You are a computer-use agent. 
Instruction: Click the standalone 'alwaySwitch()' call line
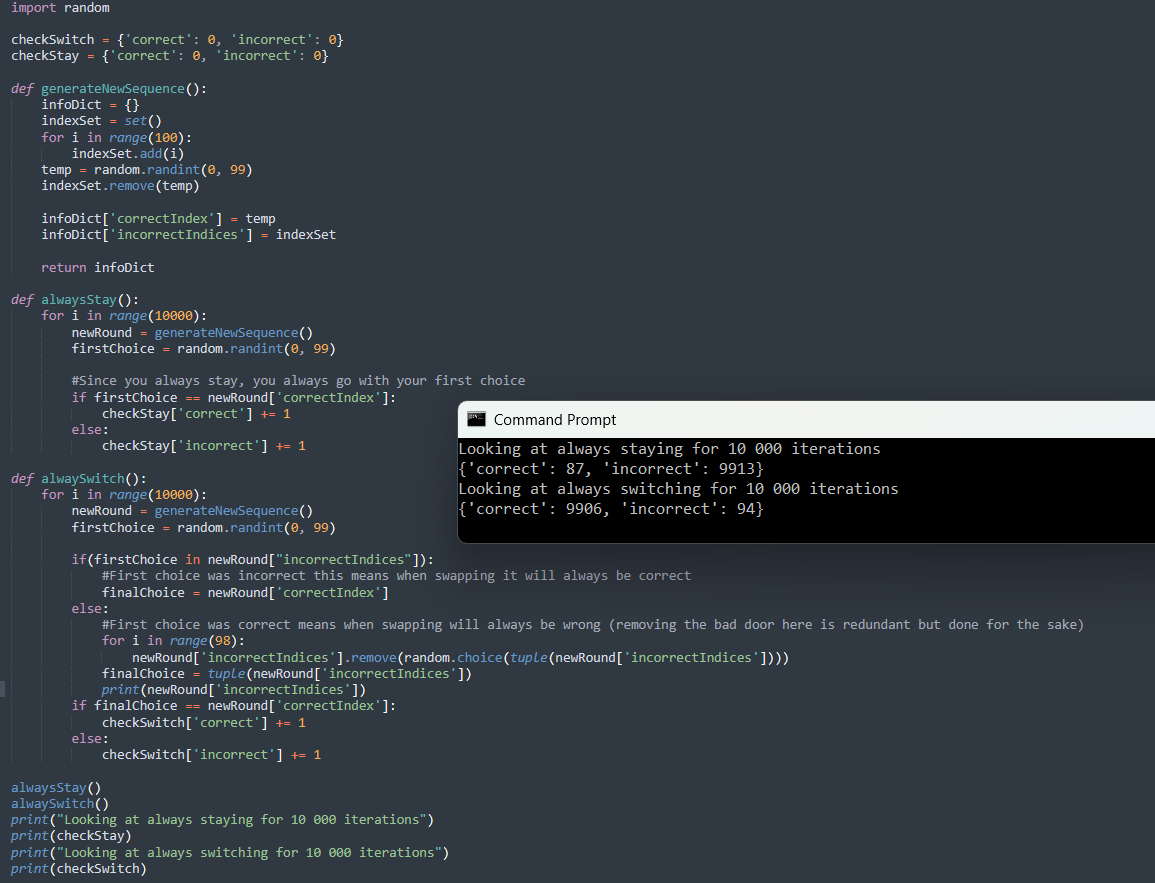[x=60, y=804]
